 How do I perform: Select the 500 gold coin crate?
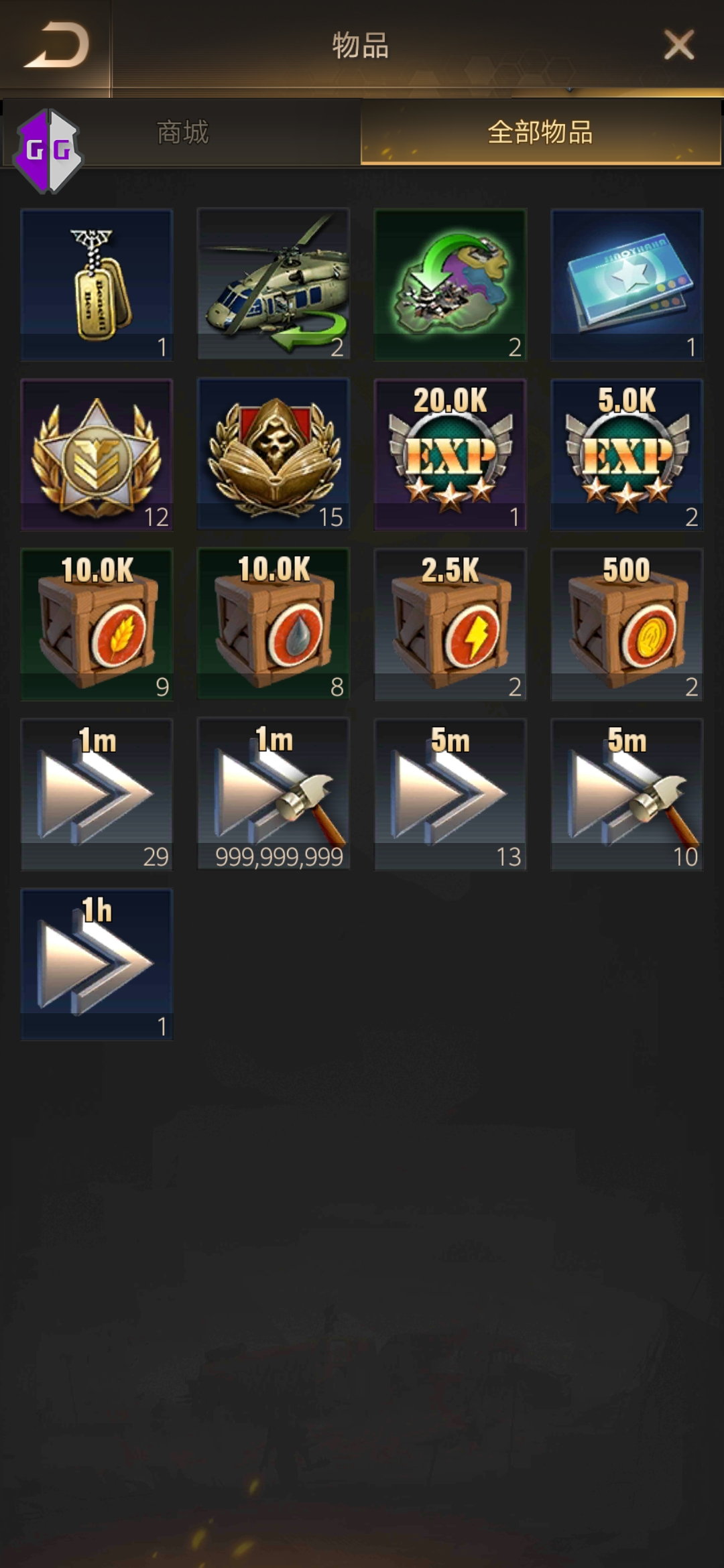[x=627, y=625]
